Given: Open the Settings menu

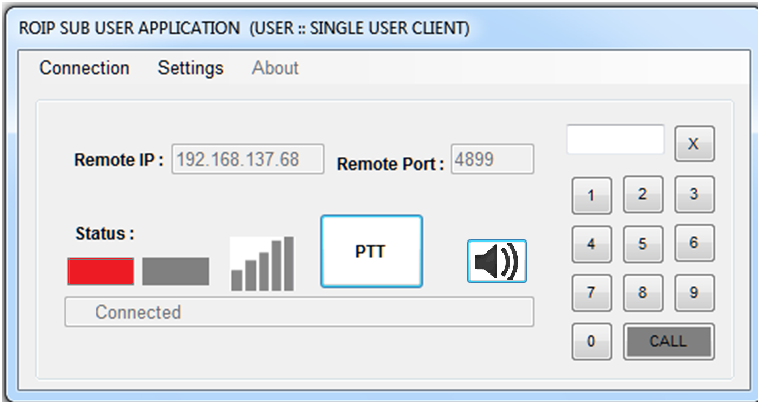Looking at the screenshot, I should 190,68.
